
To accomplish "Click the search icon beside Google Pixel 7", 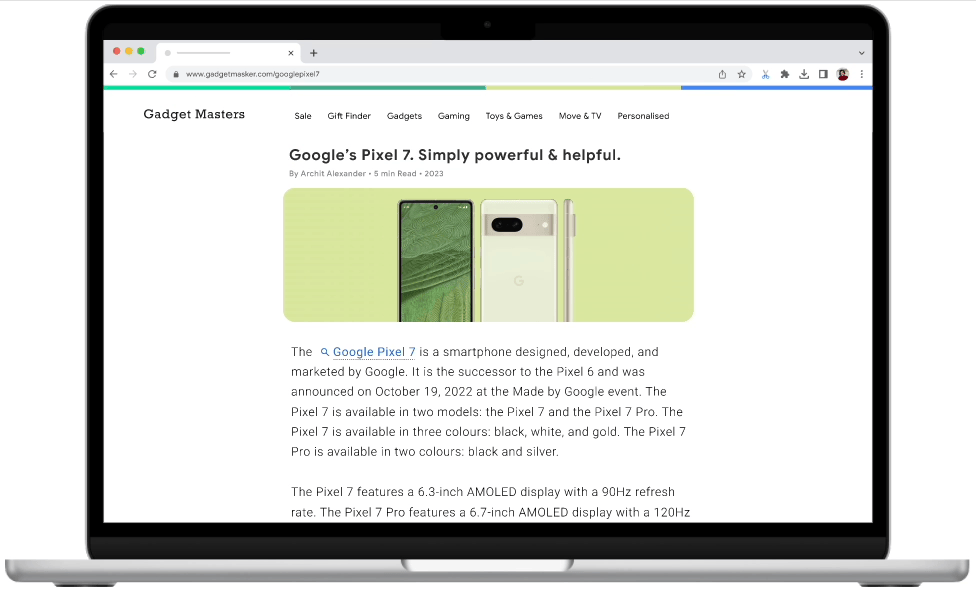I will click(x=324, y=352).
